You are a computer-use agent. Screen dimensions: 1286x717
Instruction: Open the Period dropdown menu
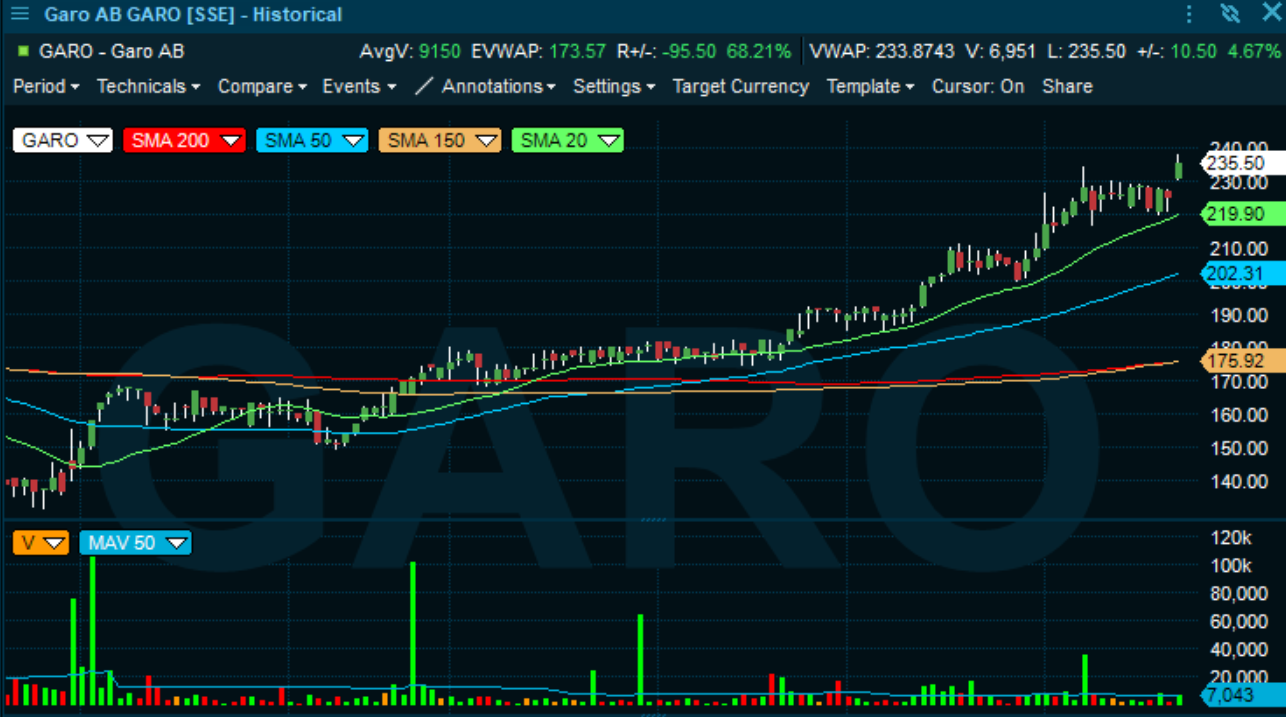[45, 86]
